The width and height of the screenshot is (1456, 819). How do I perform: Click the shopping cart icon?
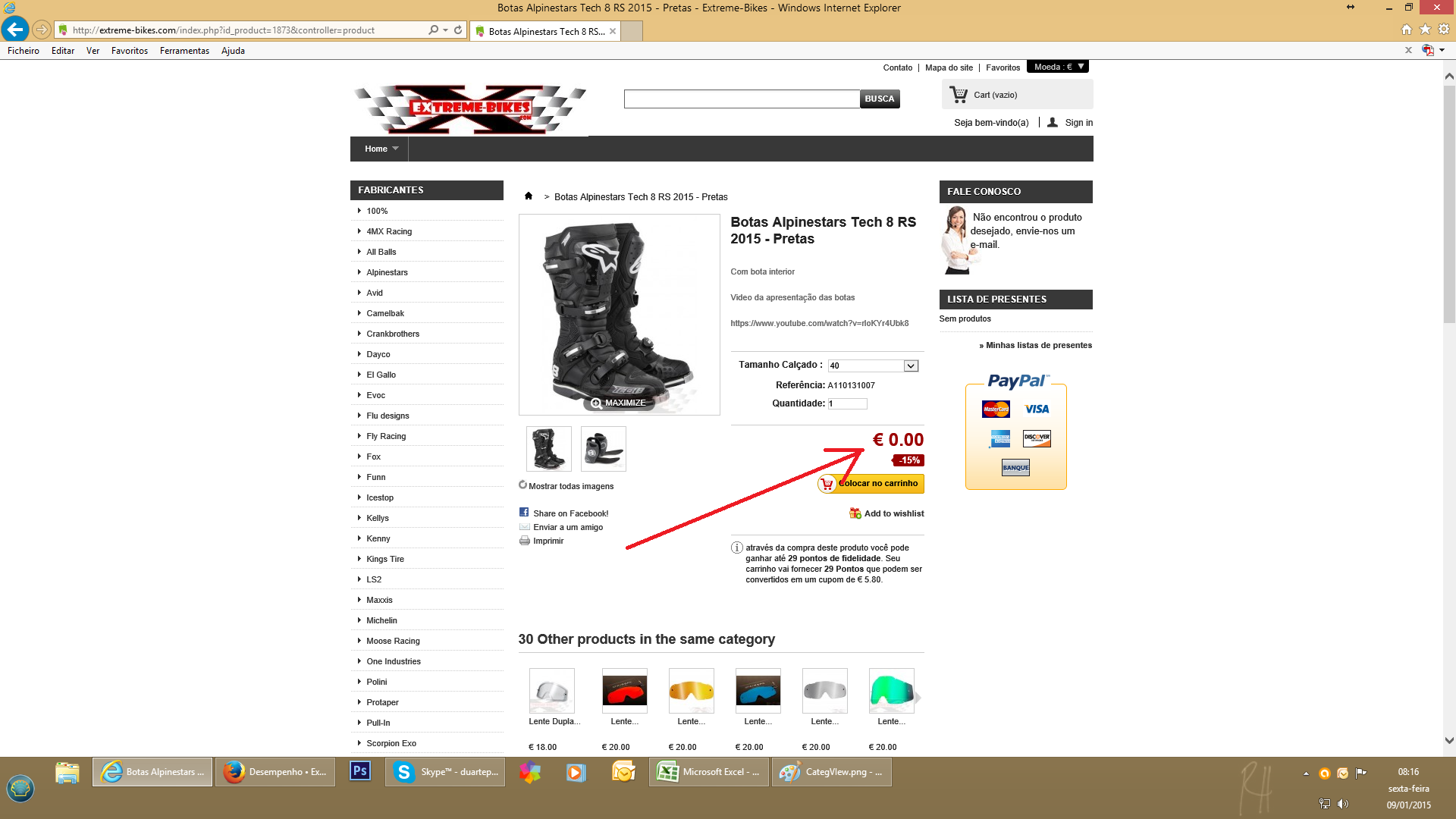pos(959,95)
